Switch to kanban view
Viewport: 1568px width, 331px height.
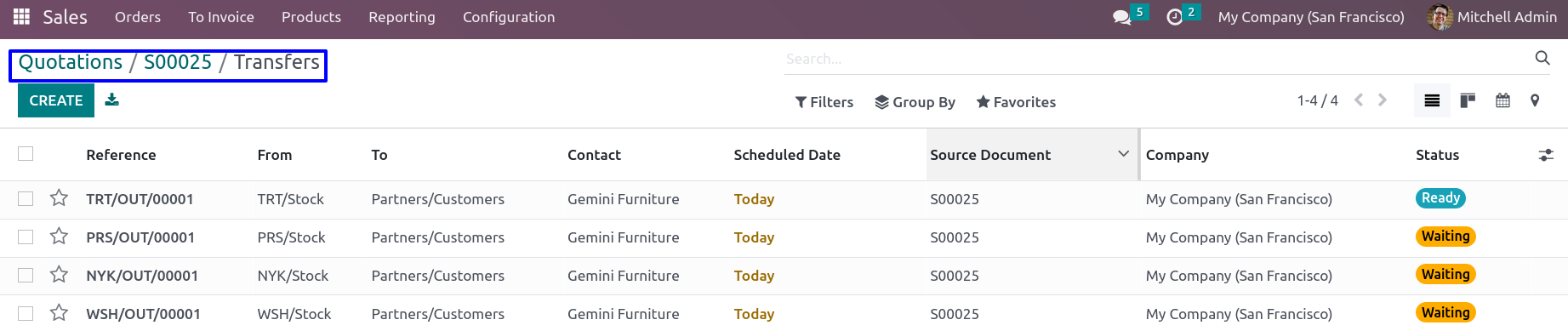click(x=1468, y=100)
